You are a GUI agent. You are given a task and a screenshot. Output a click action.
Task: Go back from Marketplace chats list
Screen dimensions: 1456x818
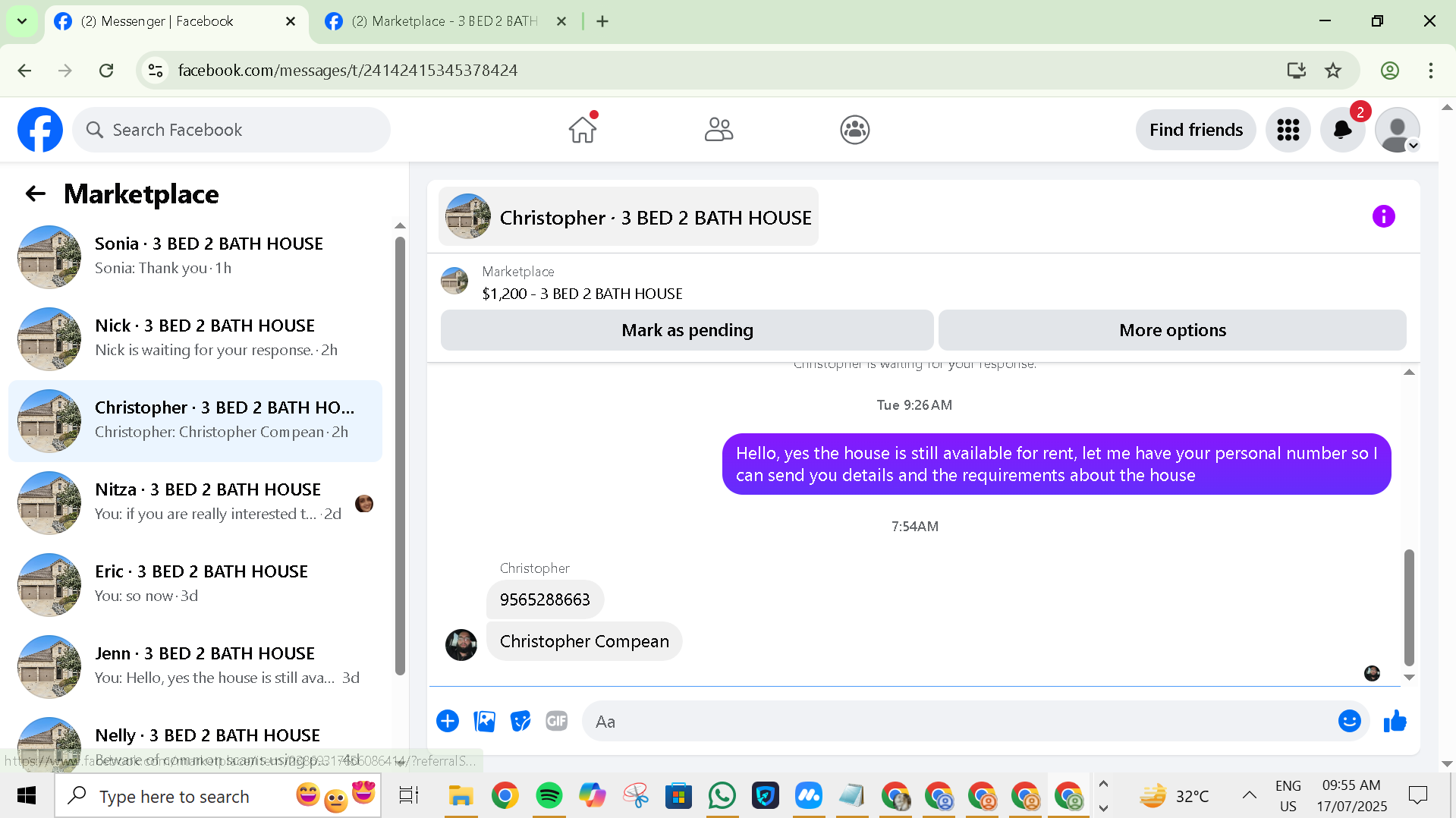pos(36,193)
